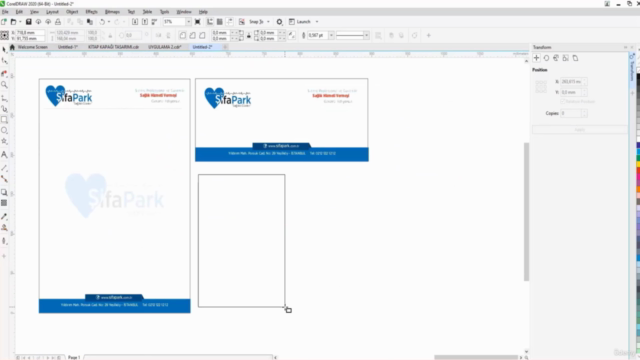Image resolution: width=640 pixels, height=360 pixels.
Task: Select the Drop Shadow tool
Action: 4,192
